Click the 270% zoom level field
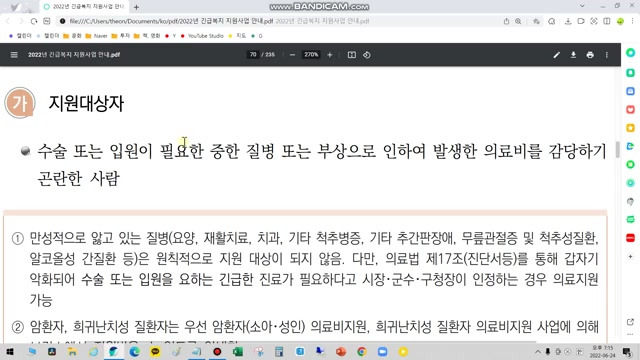 point(311,55)
